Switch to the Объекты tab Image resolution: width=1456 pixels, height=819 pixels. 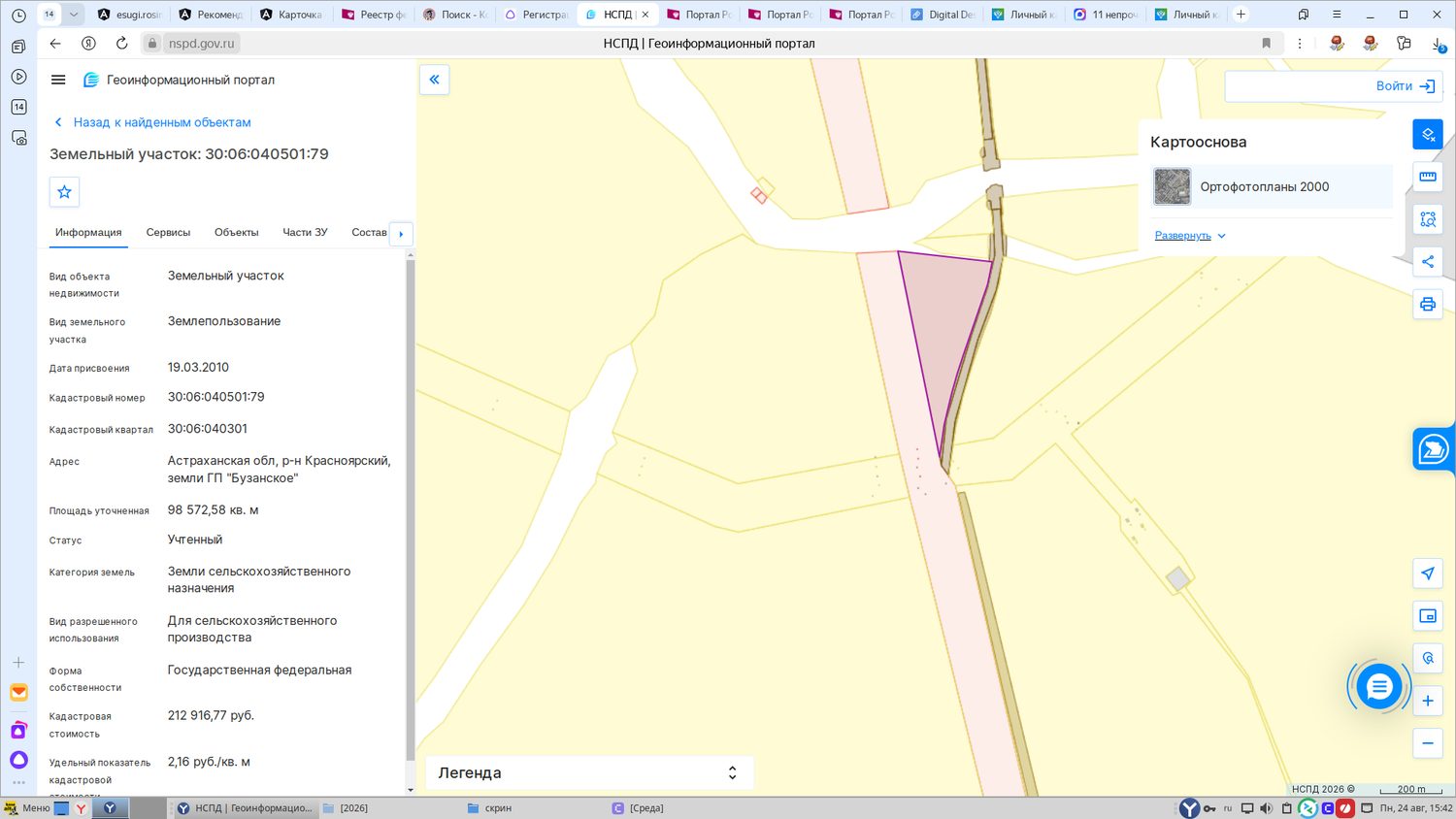(x=236, y=232)
